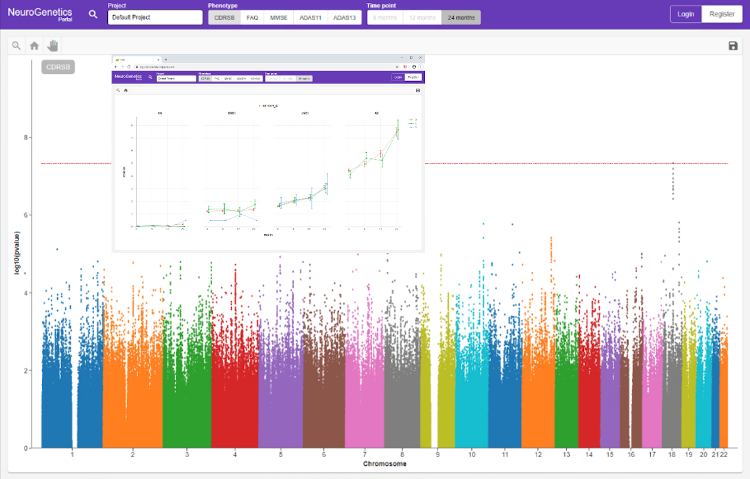
Task: Switch phenotype to FAQ
Action: (252, 17)
